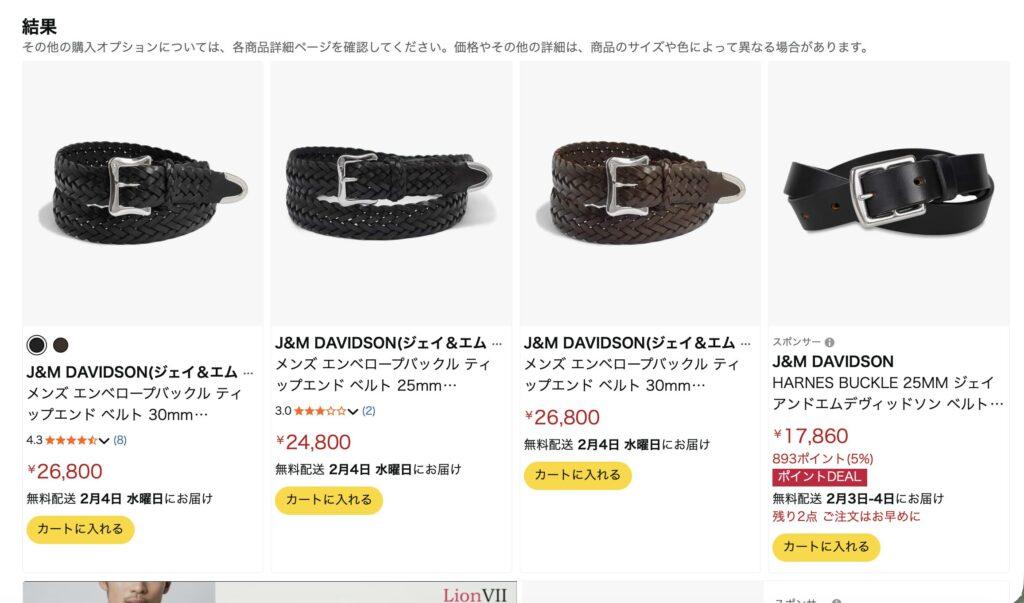The width and height of the screenshot is (1024, 603).
Task: Select the dark brown color swatch
Action: (x=61, y=345)
